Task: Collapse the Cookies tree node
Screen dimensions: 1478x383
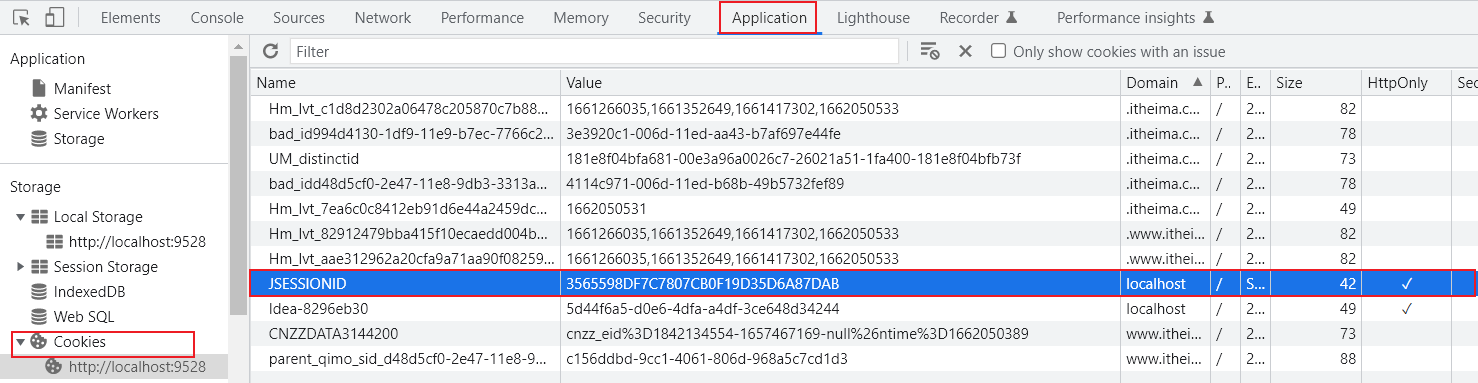Action: [20, 342]
